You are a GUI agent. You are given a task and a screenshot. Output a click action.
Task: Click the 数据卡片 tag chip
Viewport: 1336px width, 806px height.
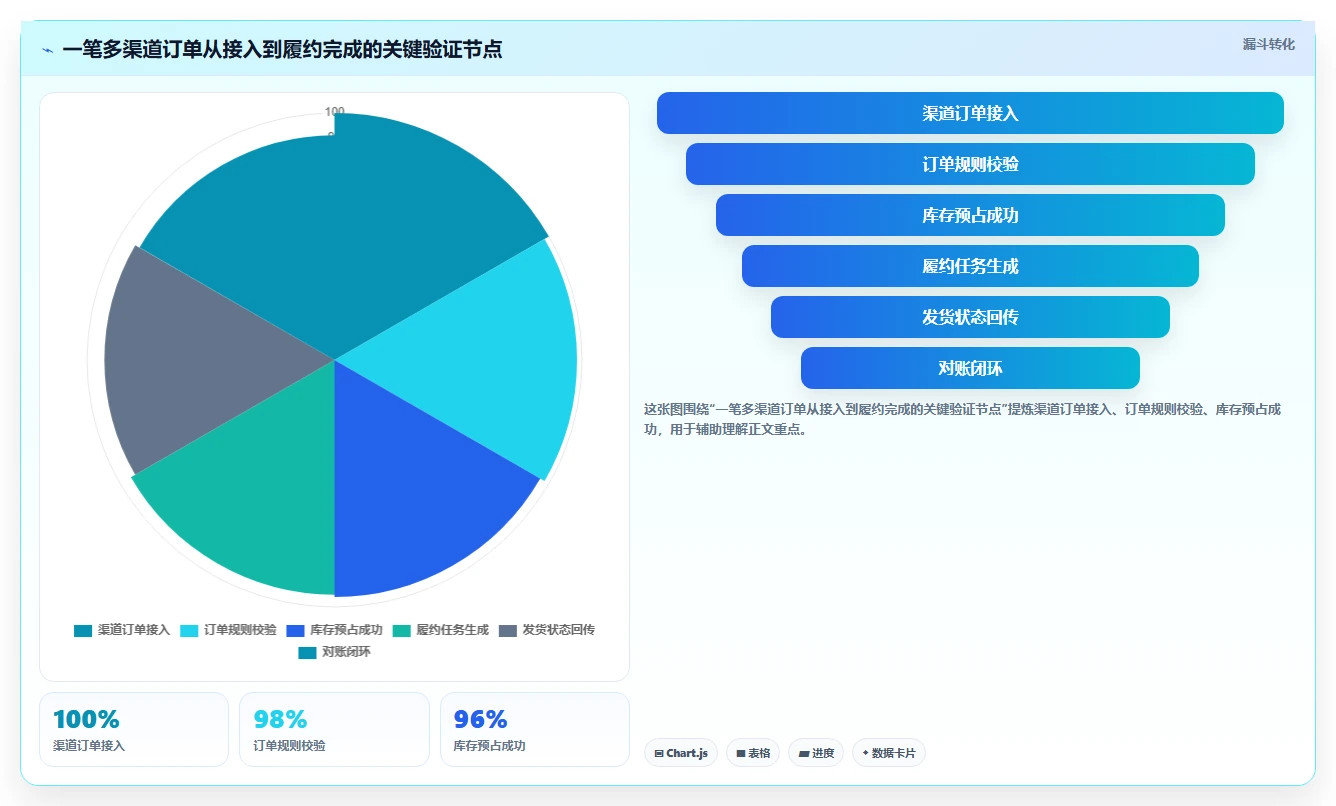tap(889, 753)
